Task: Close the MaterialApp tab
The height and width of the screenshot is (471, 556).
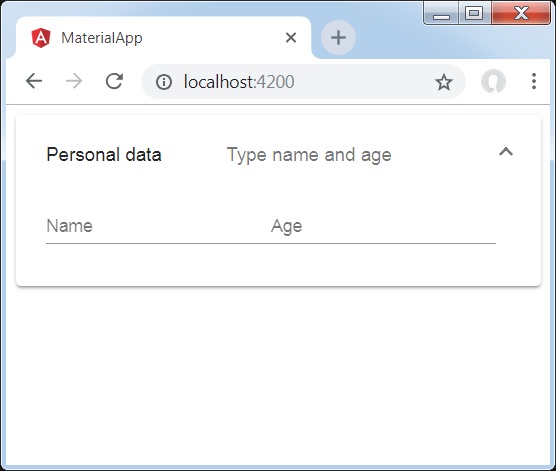Action: coord(291,37)
